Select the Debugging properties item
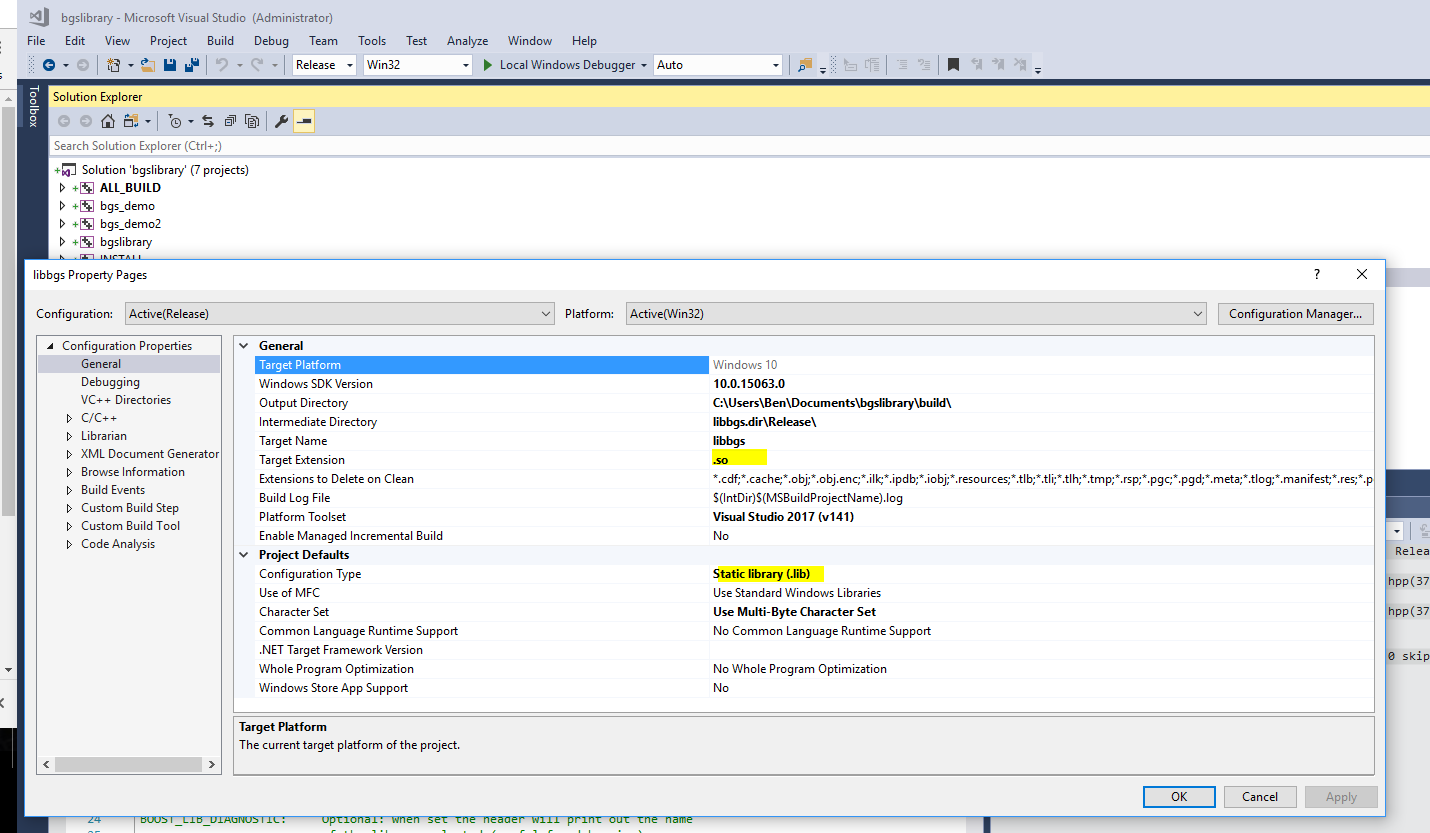 pos(110,382)
